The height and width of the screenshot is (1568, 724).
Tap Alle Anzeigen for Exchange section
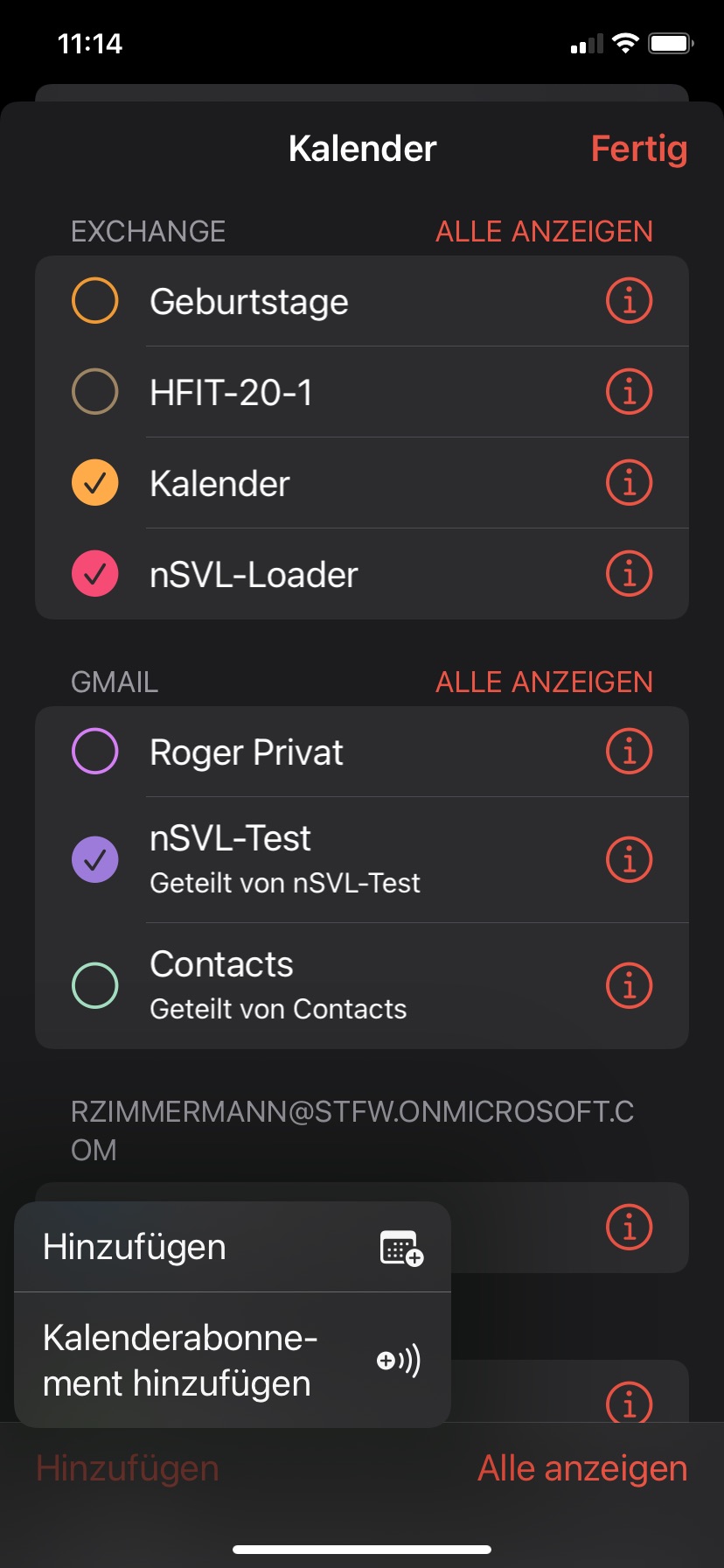[x=544, y=232]
